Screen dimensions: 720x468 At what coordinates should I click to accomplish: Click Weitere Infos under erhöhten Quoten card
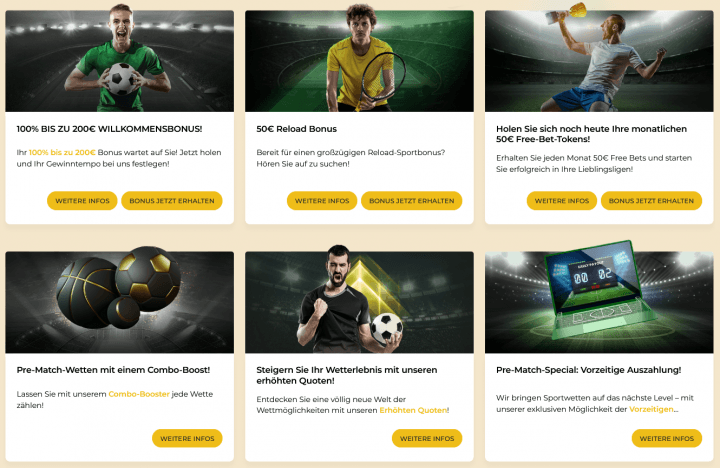427,438
